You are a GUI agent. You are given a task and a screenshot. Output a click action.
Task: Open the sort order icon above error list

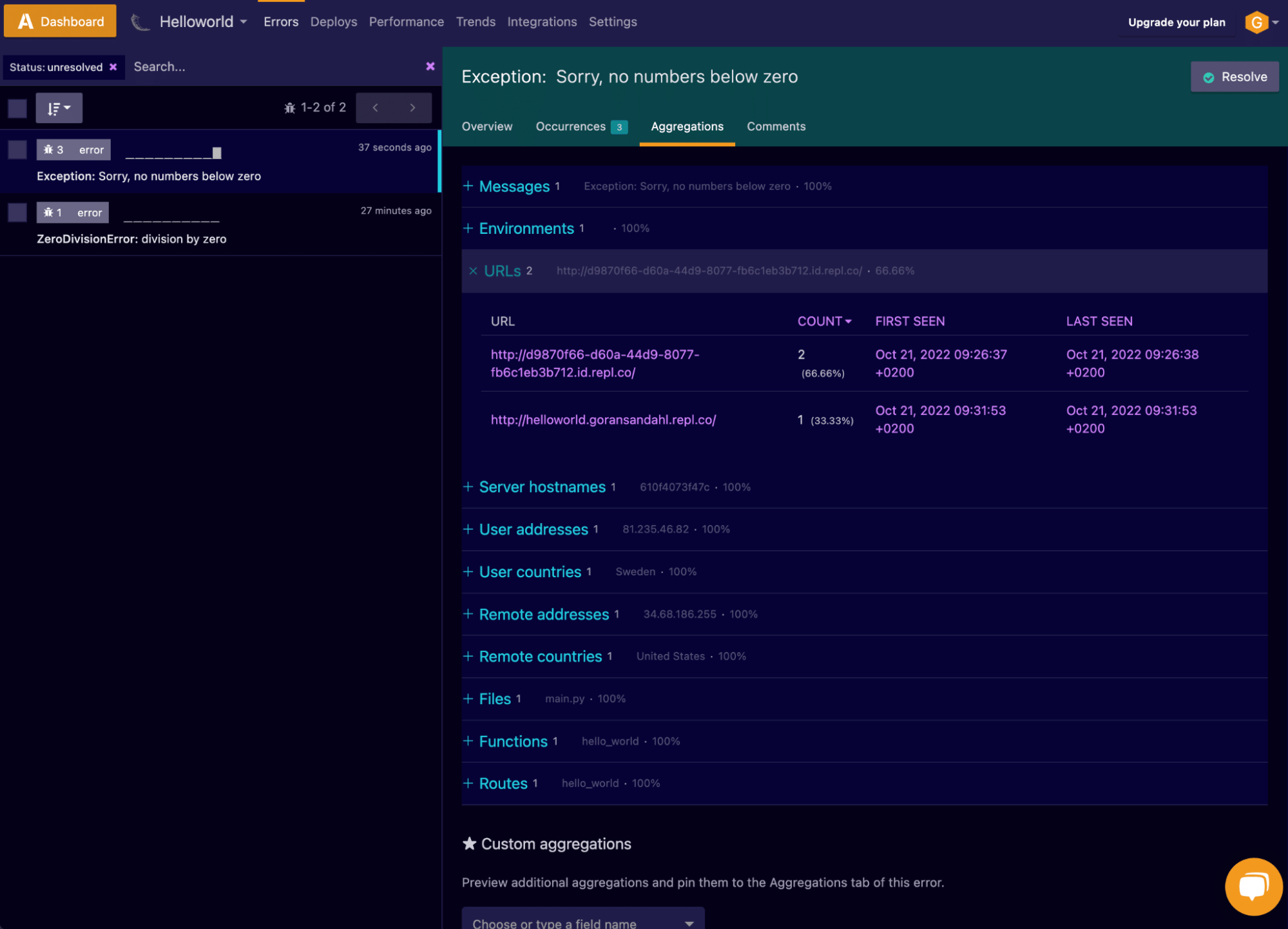tap(59, 108)
